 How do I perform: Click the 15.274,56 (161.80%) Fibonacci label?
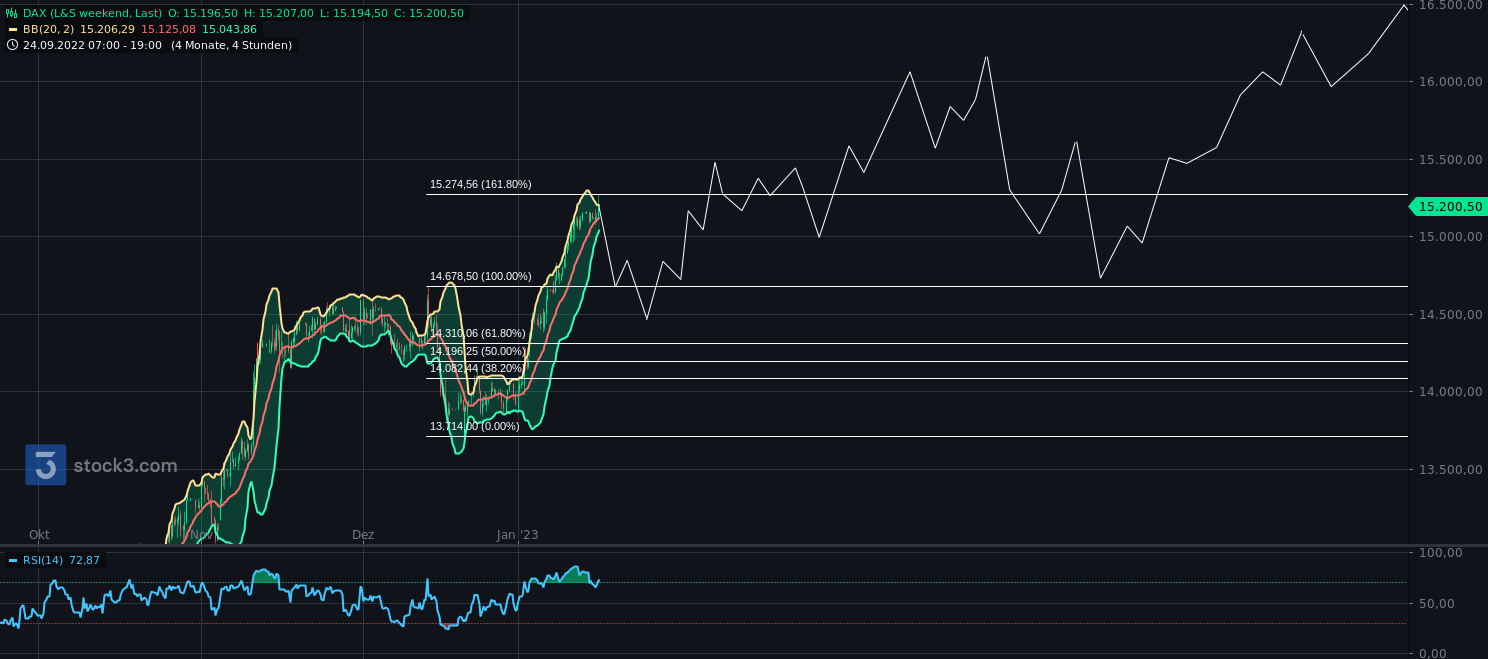click(x=480, y=184)
